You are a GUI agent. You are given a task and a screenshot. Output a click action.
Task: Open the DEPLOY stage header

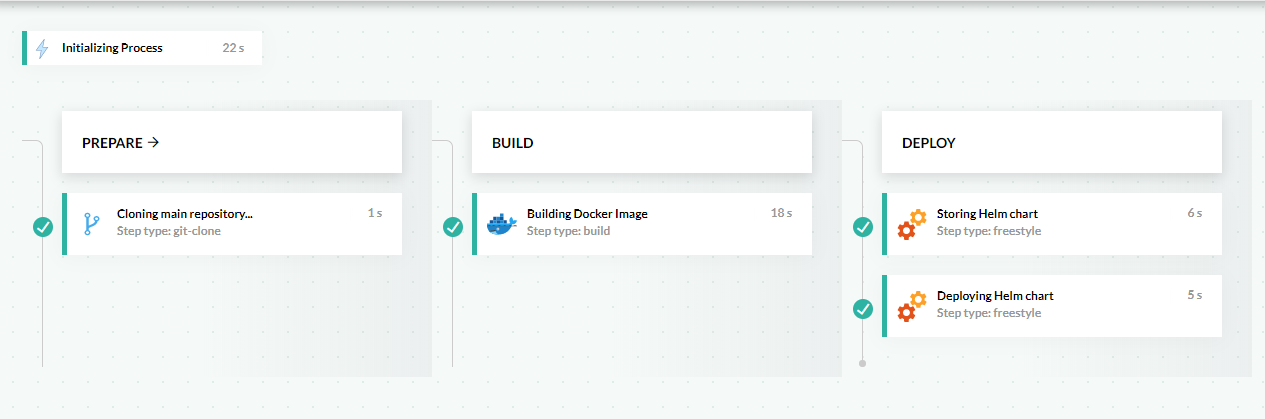point(1052,142)
